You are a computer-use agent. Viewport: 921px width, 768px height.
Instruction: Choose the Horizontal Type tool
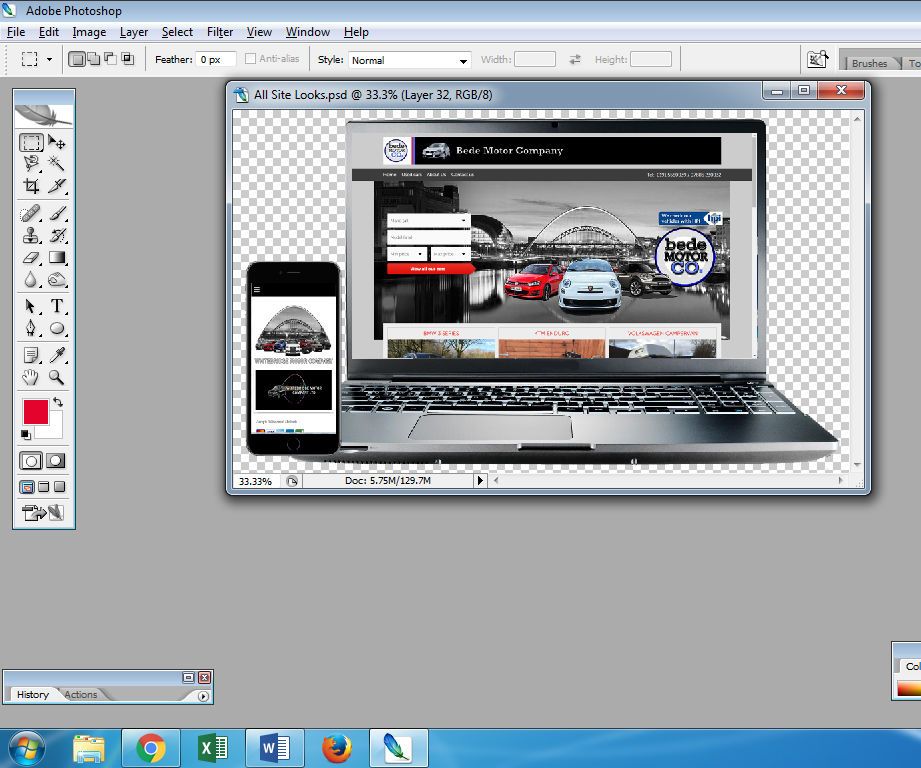(56, 307)
